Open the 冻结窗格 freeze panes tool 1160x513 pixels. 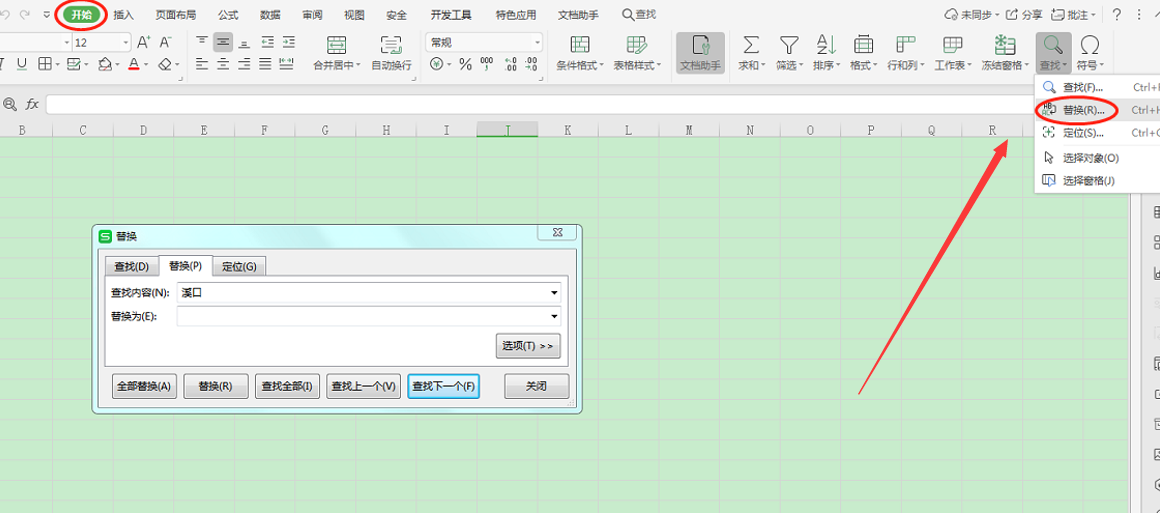pyautogui.click(x=1005, y=53)
